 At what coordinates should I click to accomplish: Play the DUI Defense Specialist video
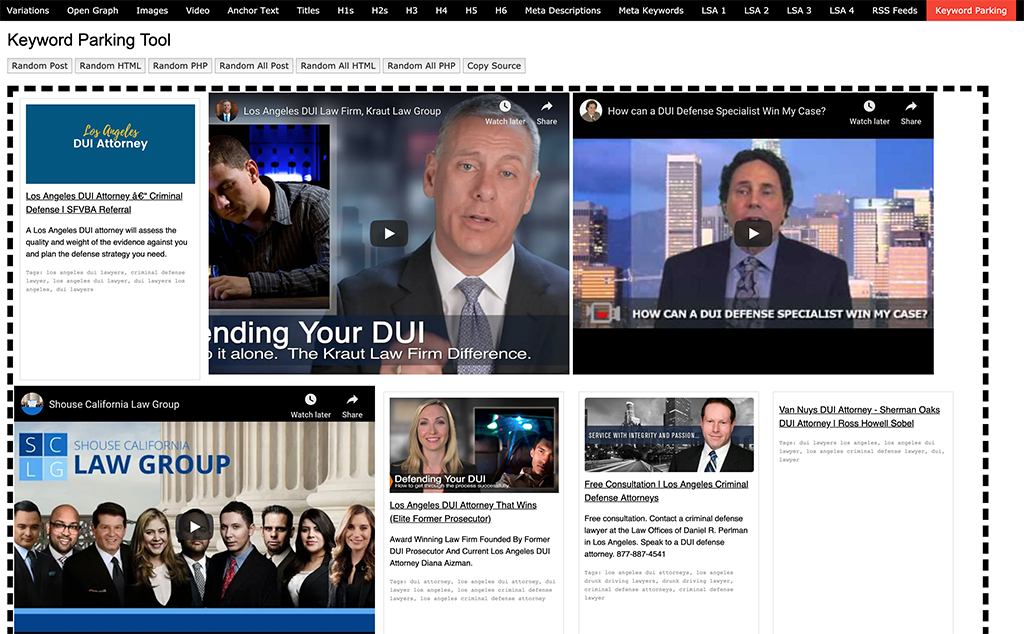(753, 234)
